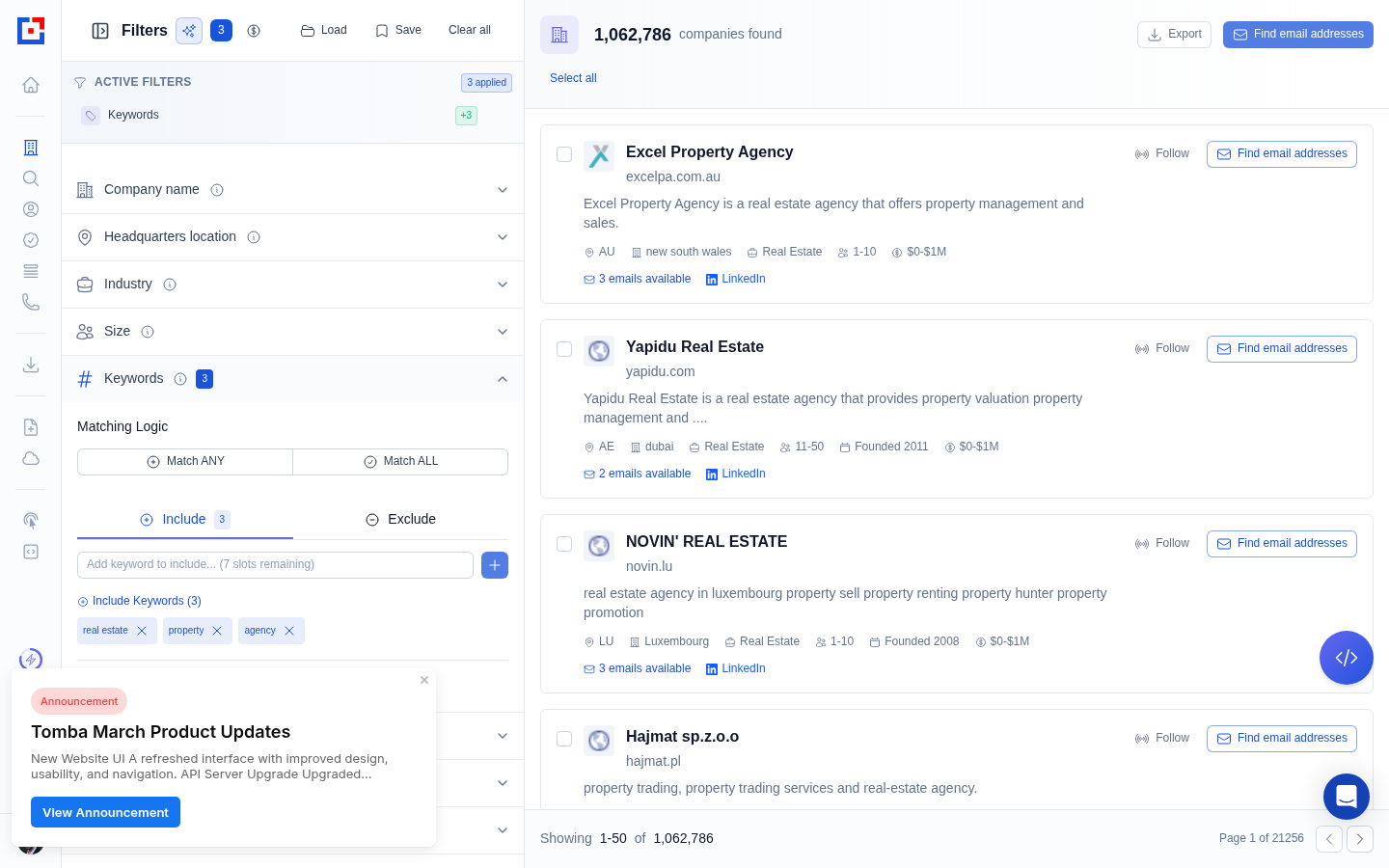Screen dimensions: 1389x868
Task: Load a saved filter set
Action: pyautogui.click(x=324, y=31)
